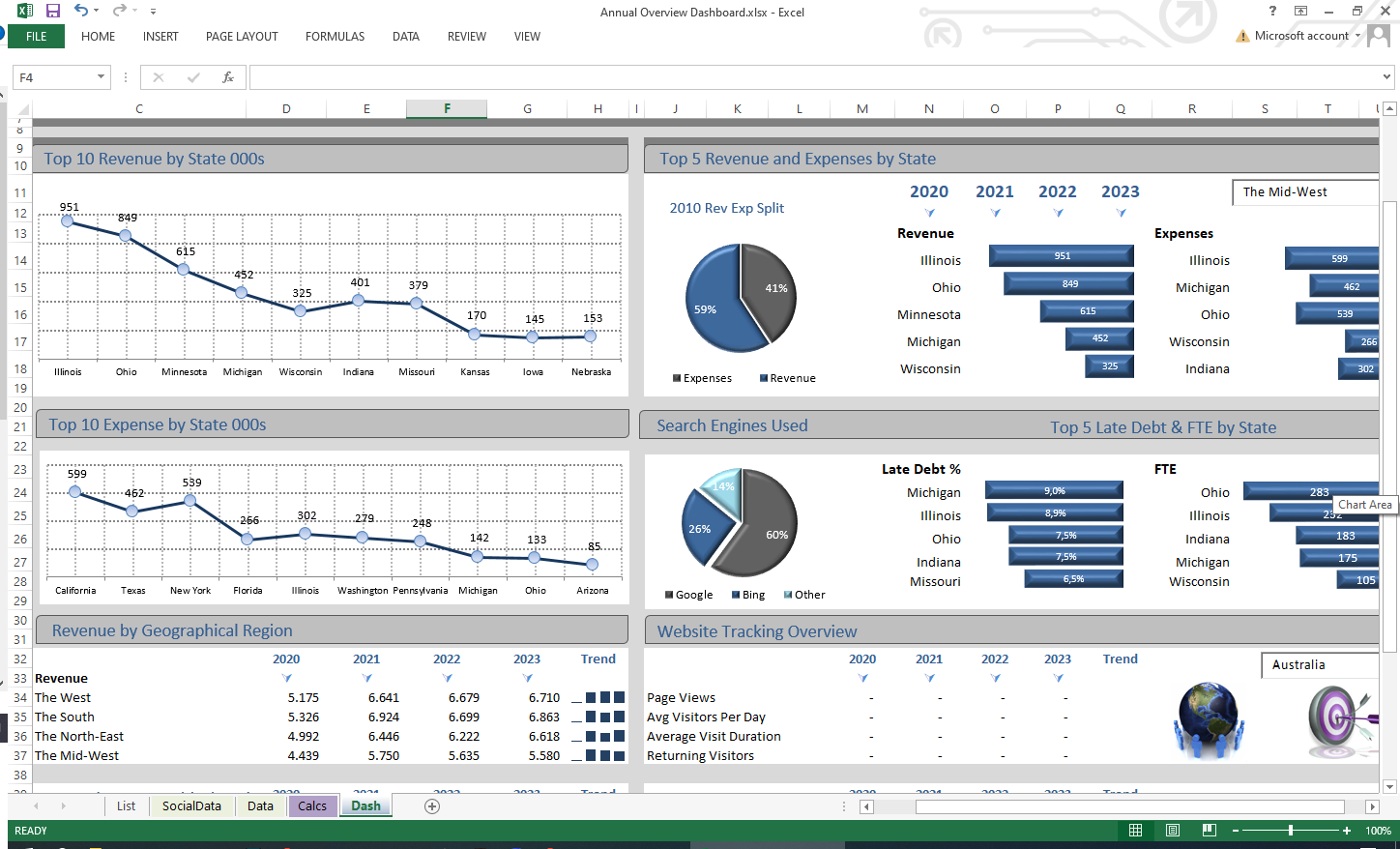The height and width of the screenshot is (849, 1400).
Task: Open Excel Help question mark icon
Action: click(x=1272, y=11)
